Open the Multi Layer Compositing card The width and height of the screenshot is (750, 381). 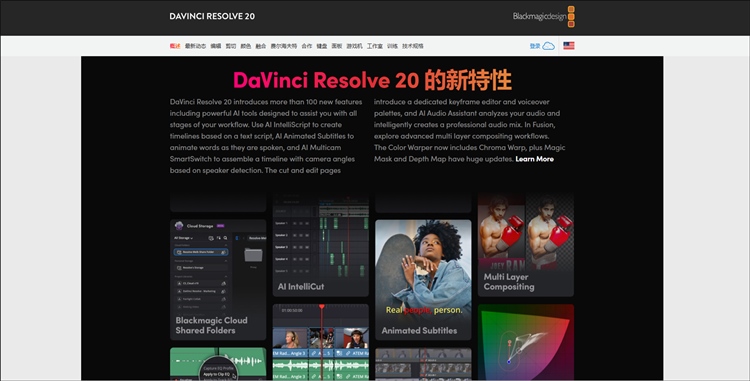(526, 245)
